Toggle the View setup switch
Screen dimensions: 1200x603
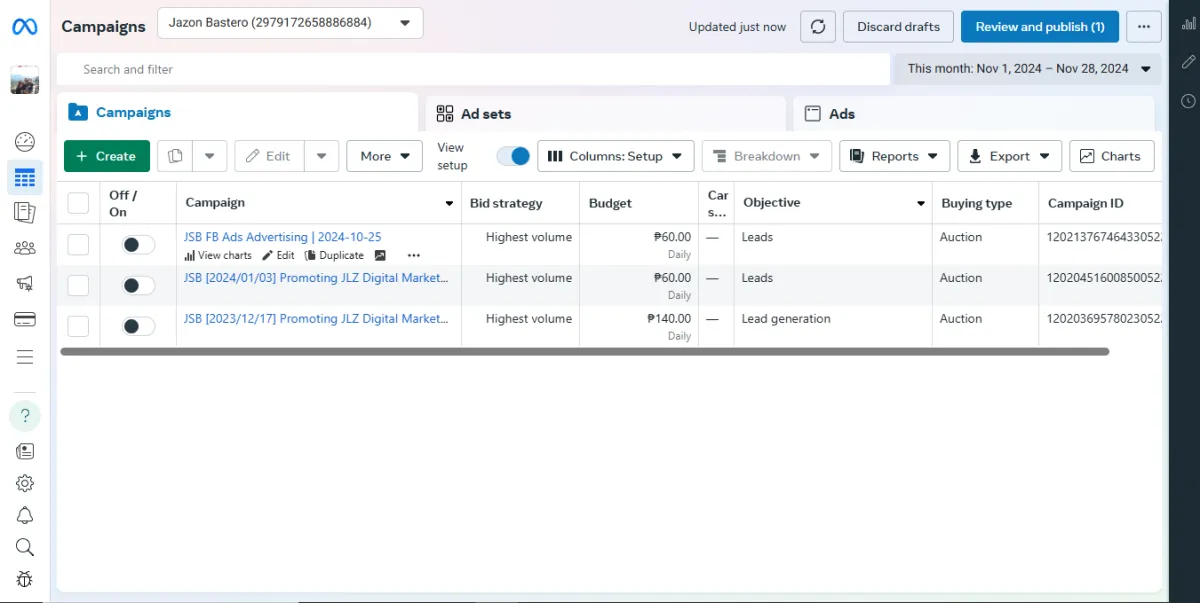[x=514, y=156]
